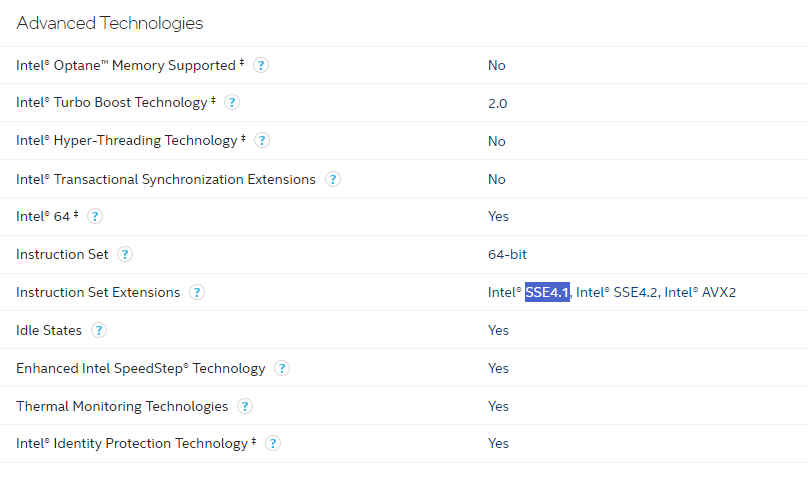The image size is (808, 477).
Task: Show Idle States help information
Action: click(99, 330)
